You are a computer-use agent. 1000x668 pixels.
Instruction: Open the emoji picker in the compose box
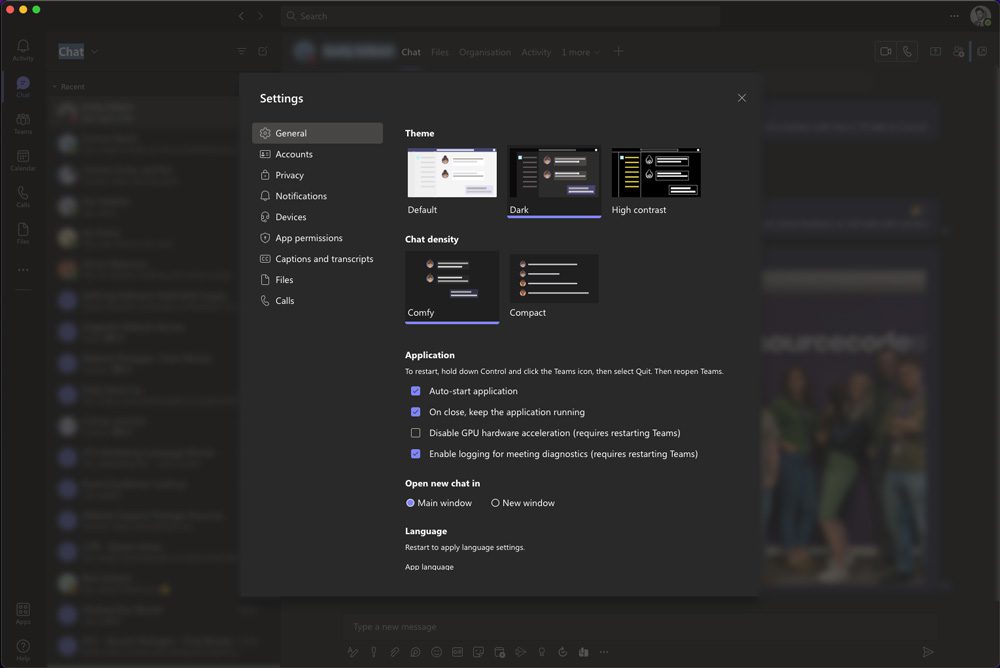[436, 651]
